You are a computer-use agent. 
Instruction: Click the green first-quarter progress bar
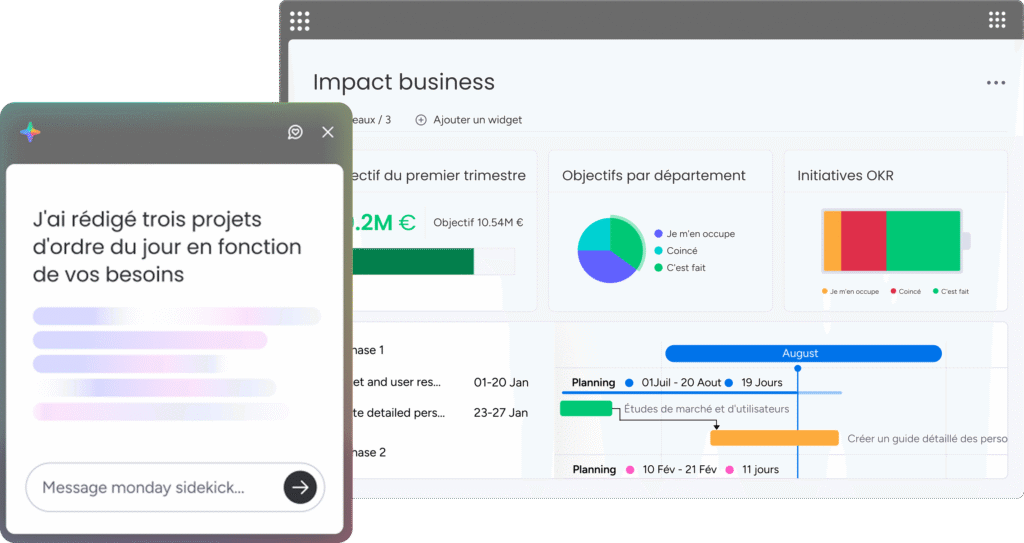click(413, 261)
